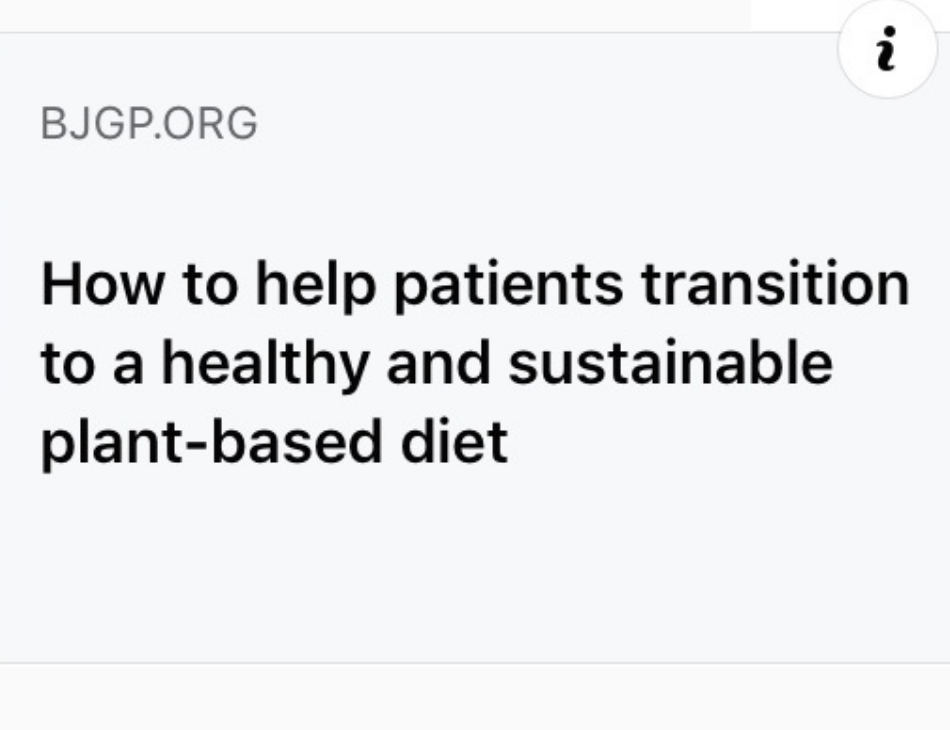Click the word 'healthy' in the headline
950x730 pixels.
pos(265,365)
